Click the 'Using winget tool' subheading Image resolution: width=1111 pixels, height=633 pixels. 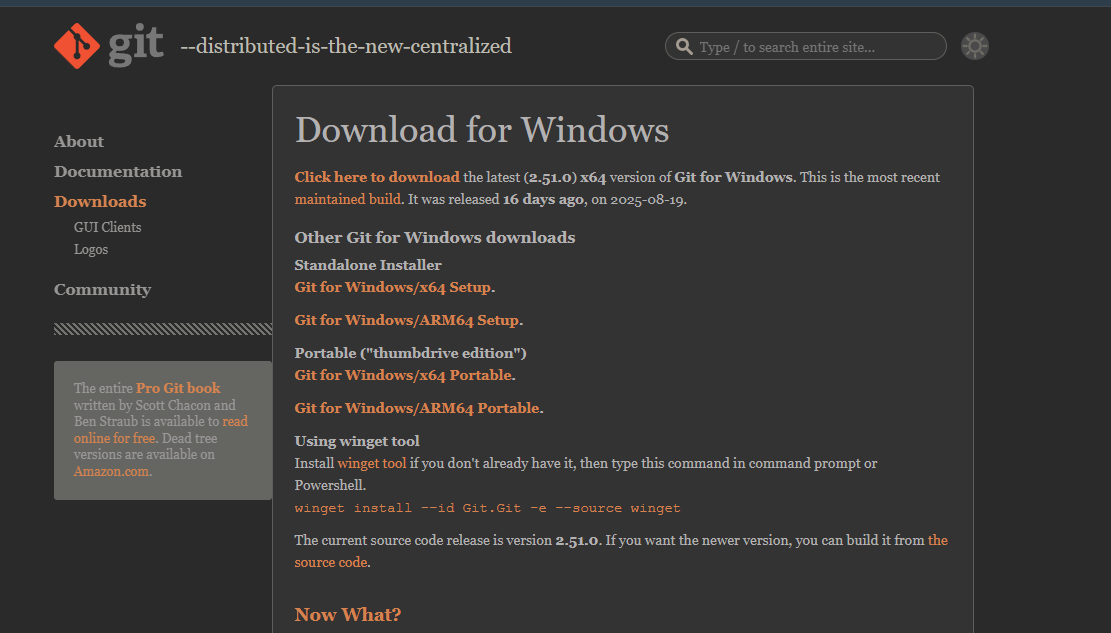357,441
